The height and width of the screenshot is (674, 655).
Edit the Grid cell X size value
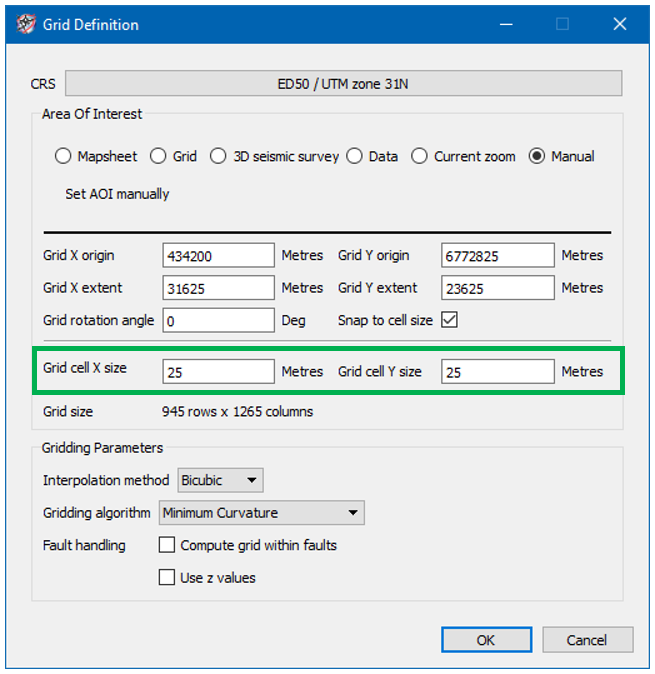pos(218,372)
